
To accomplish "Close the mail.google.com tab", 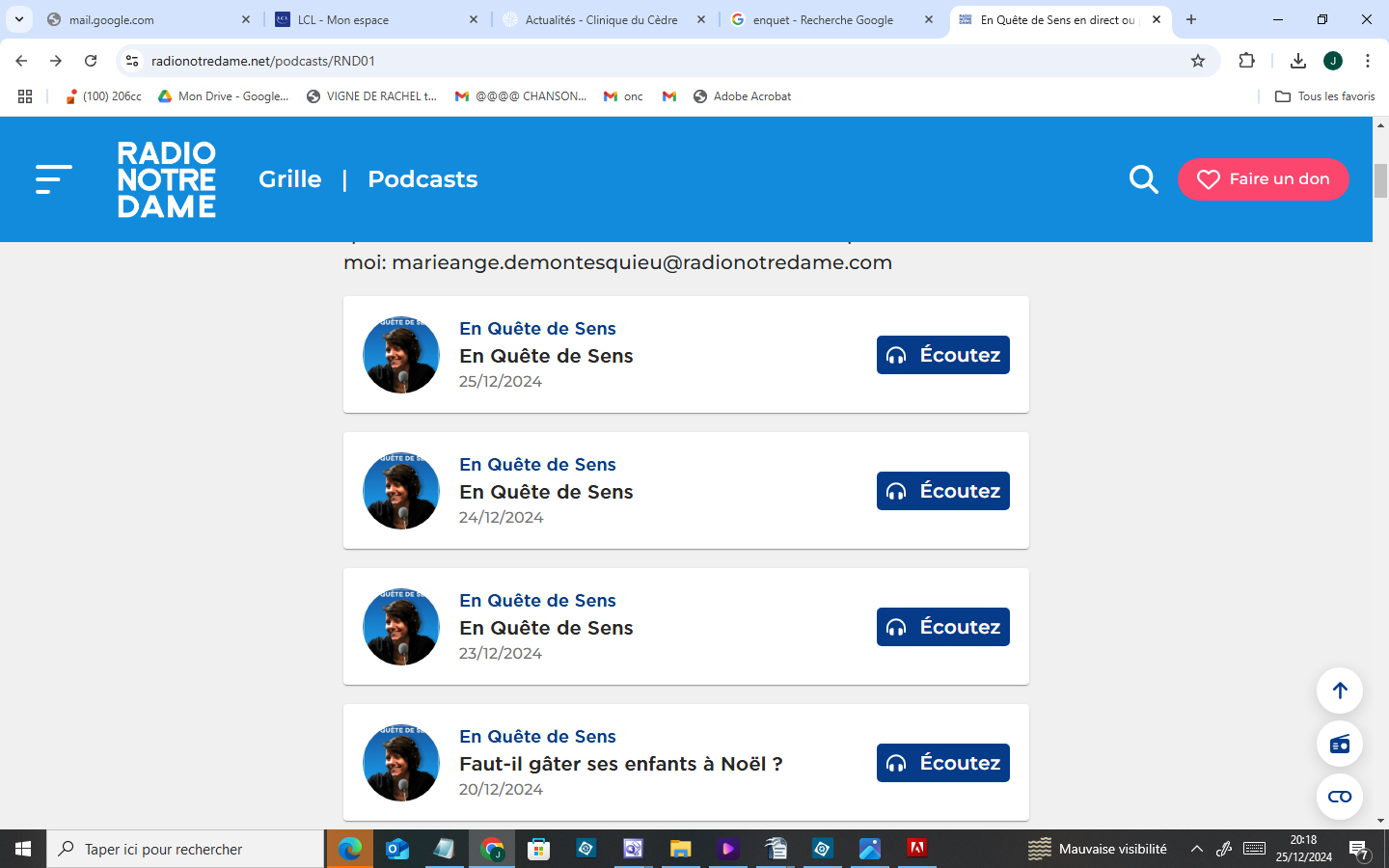I will pos(246,19).
